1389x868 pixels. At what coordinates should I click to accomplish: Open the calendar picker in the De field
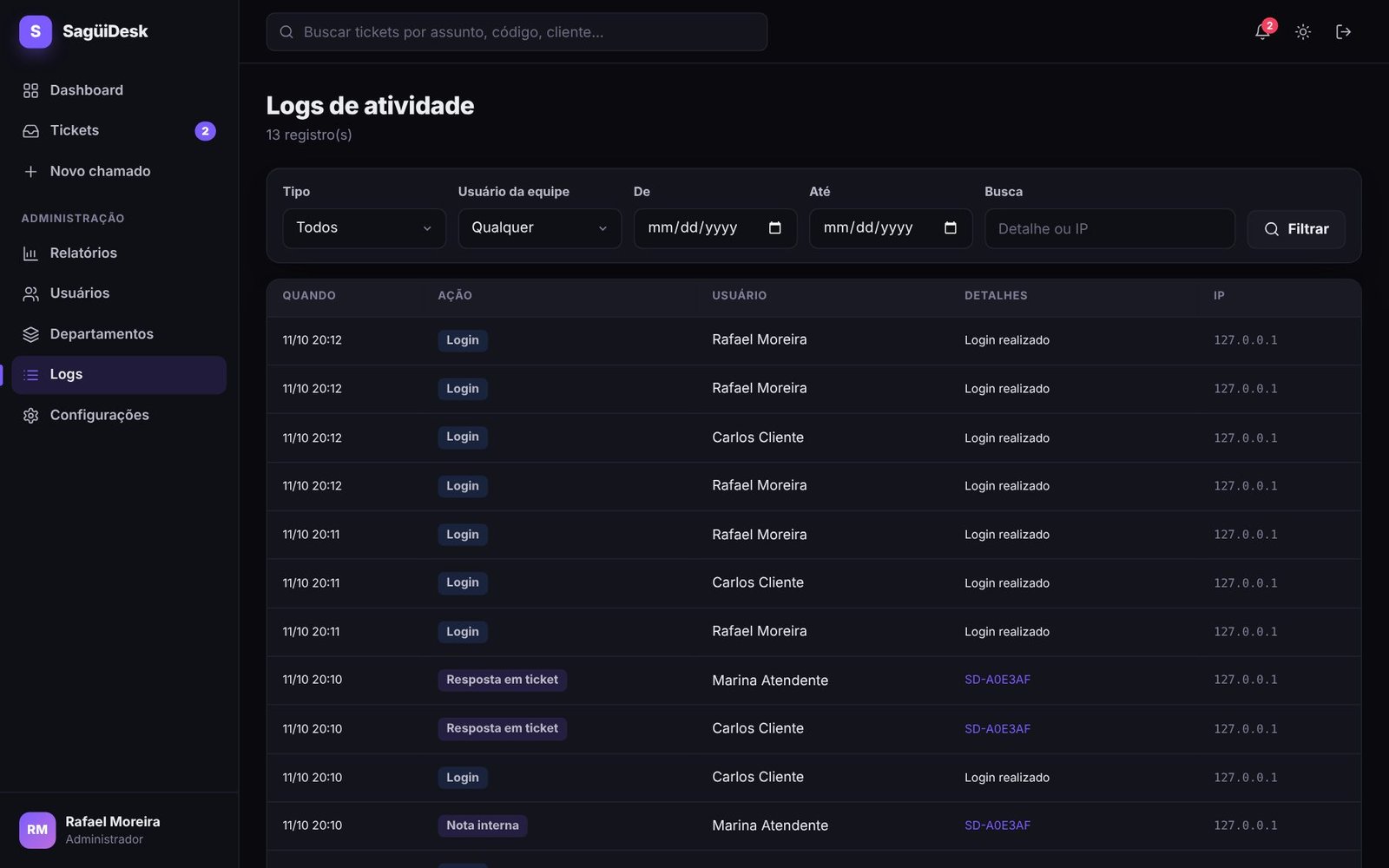click(x=775, y=227)
